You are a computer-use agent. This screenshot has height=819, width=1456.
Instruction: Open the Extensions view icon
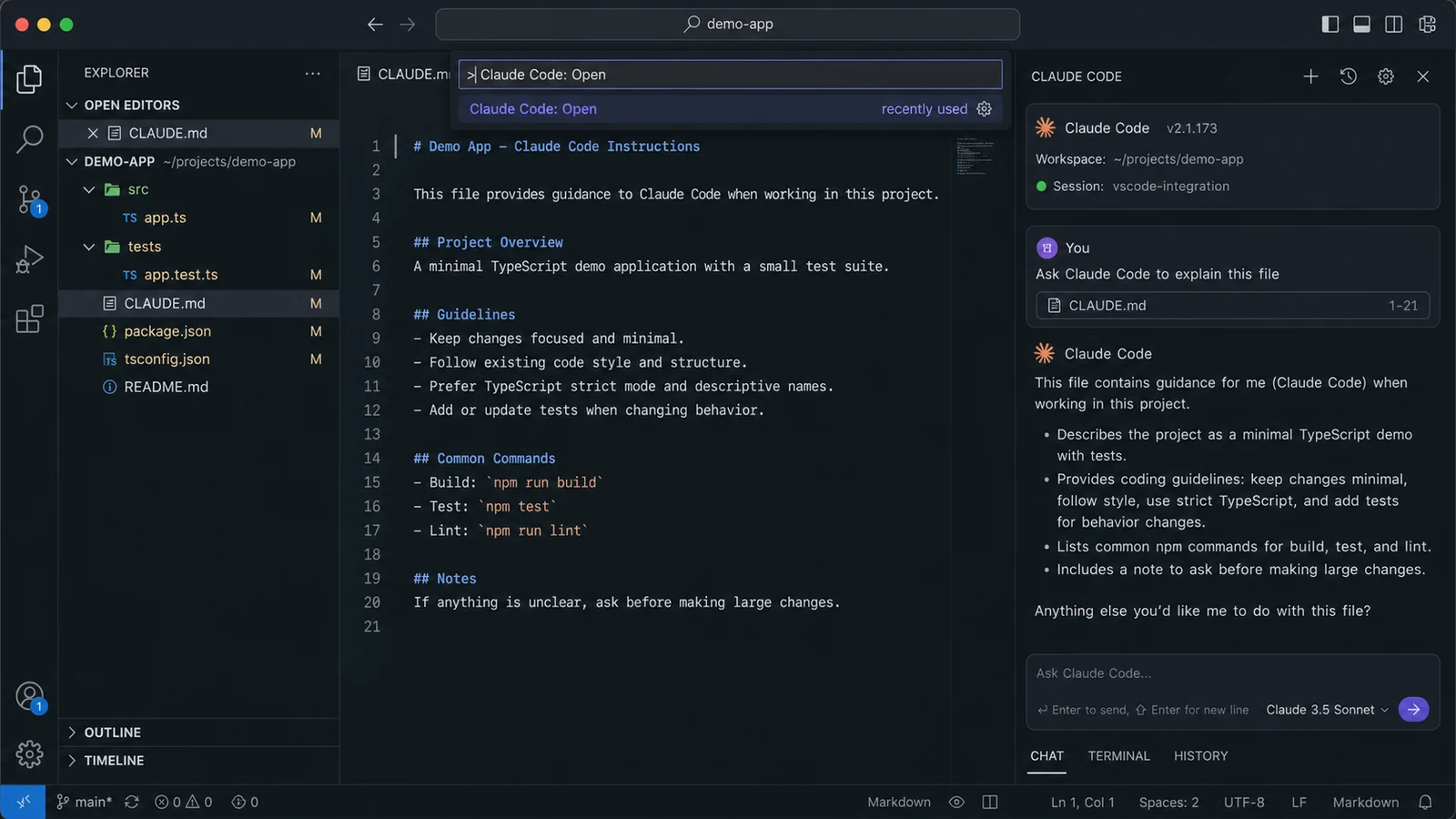(x=29, y=318)
